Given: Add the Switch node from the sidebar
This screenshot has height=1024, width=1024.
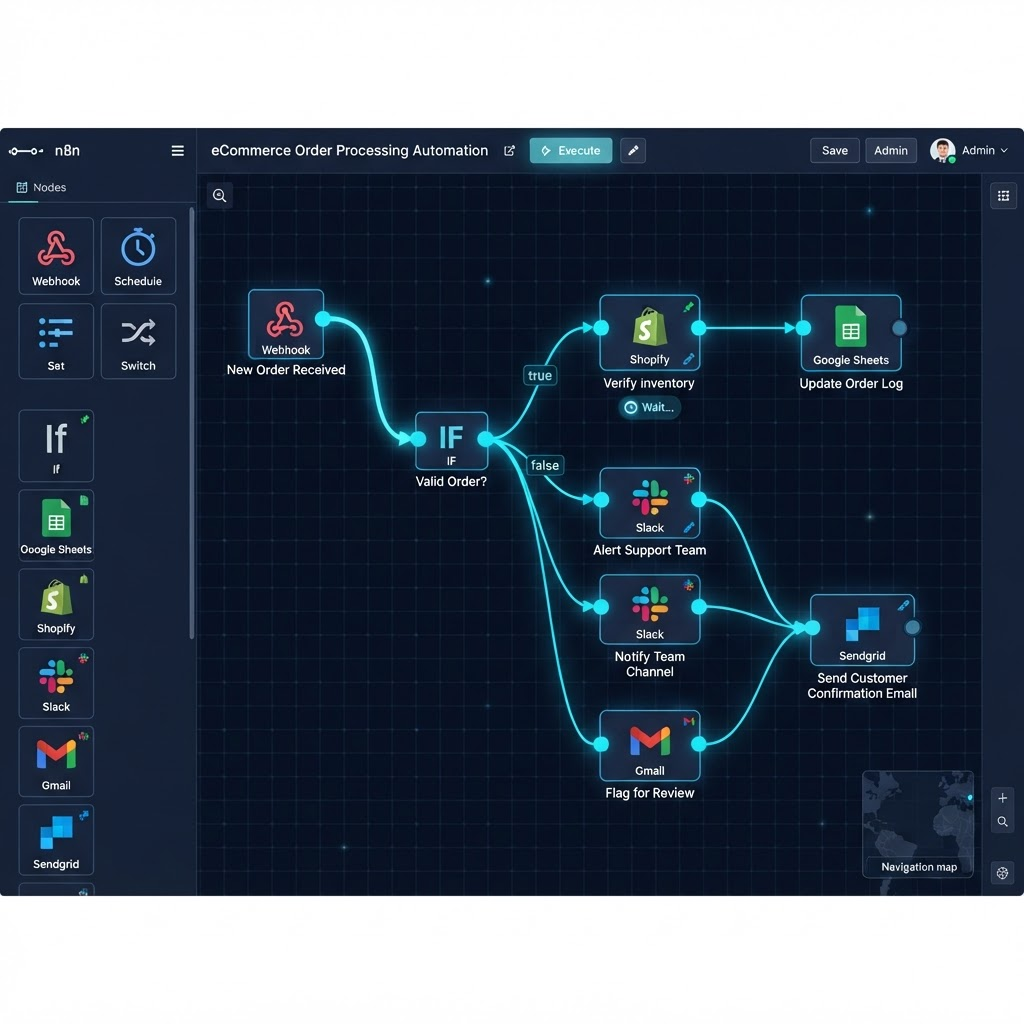Looking at the screenshot, I should click(138, 341).
